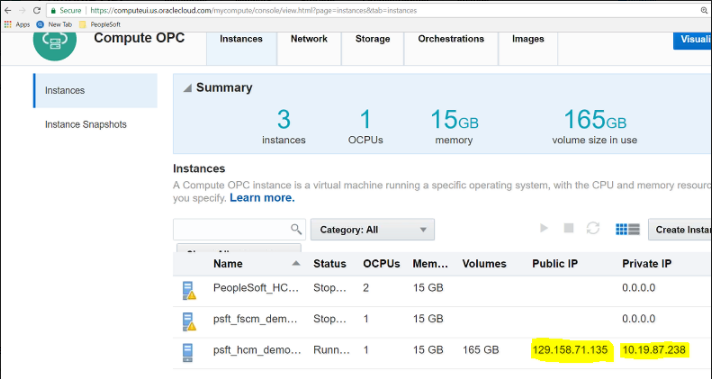712x379 pixels.
Task: Click the Create Instance button
Action: (680, 230)
